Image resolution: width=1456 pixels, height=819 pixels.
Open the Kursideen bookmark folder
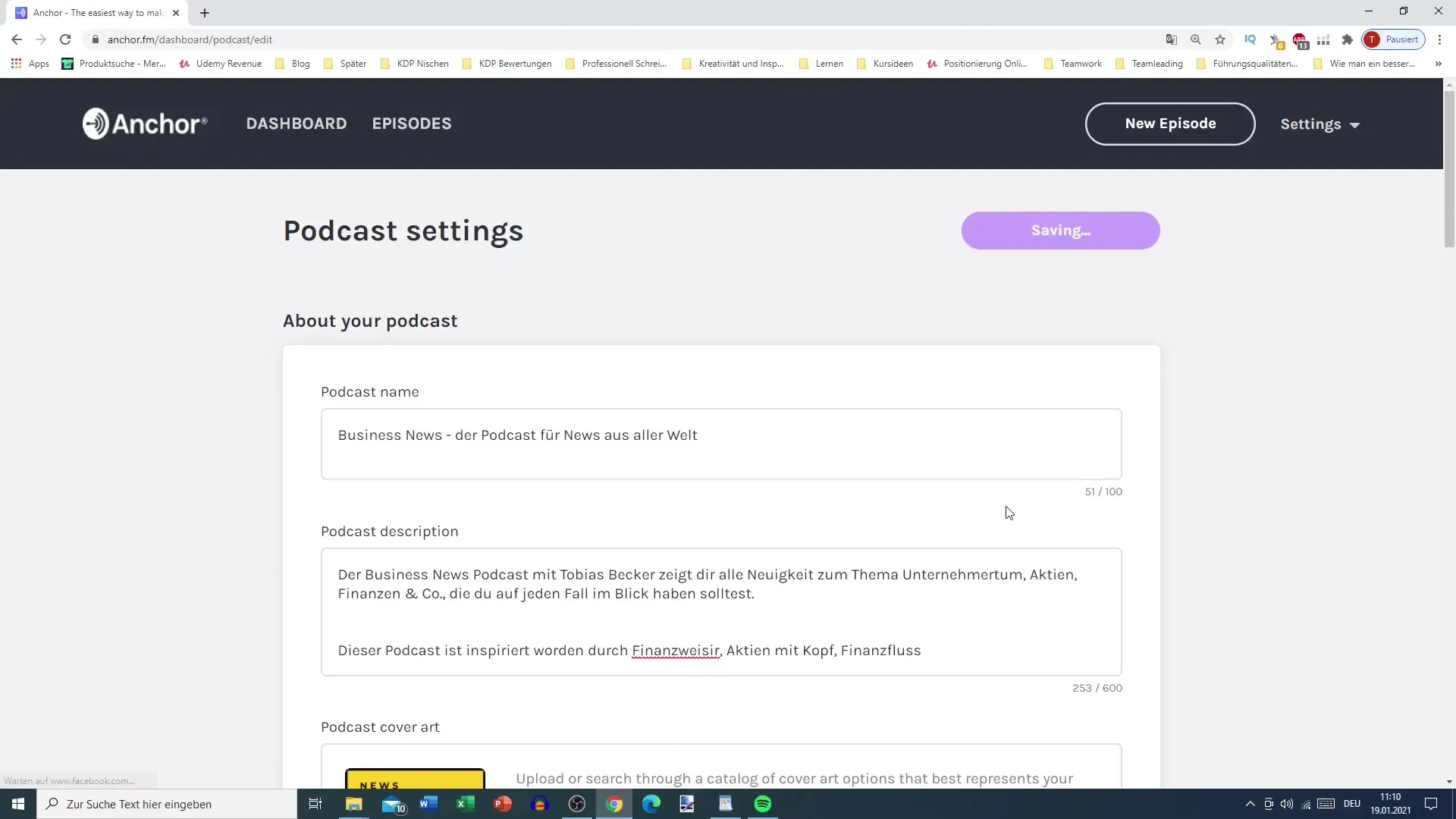coord(885,64)
